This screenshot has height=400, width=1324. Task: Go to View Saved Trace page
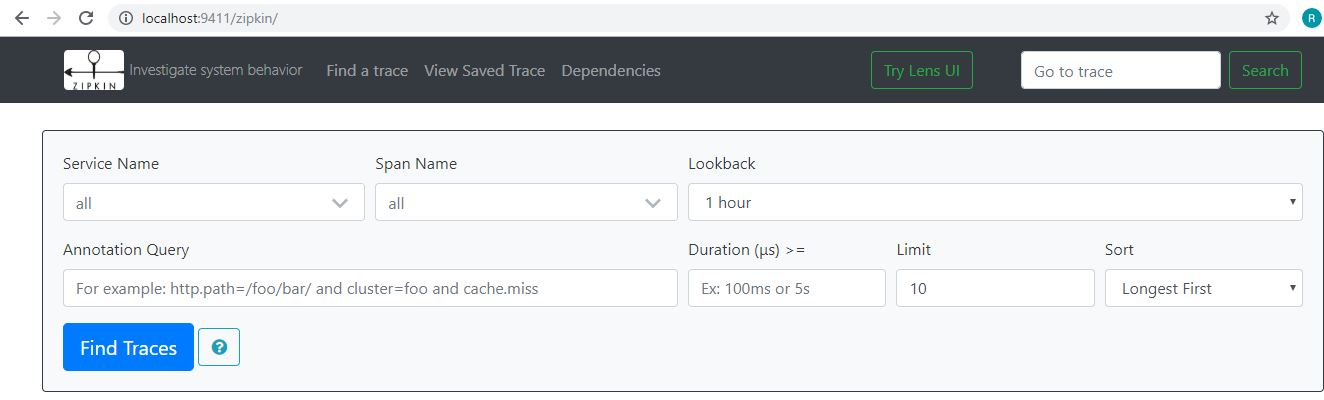[484, 70]
